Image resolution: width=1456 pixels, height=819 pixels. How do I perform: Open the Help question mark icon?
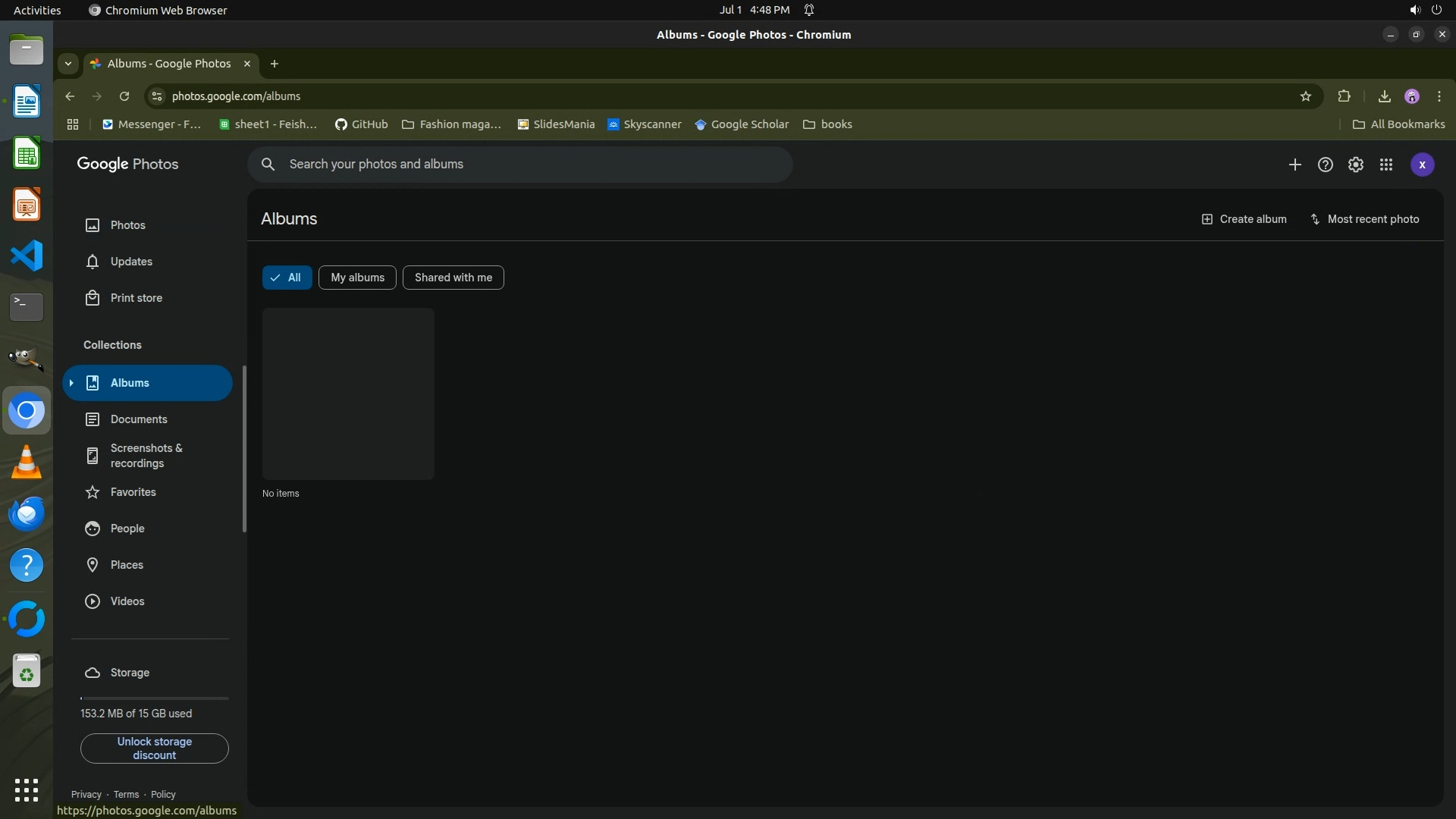1325,165
